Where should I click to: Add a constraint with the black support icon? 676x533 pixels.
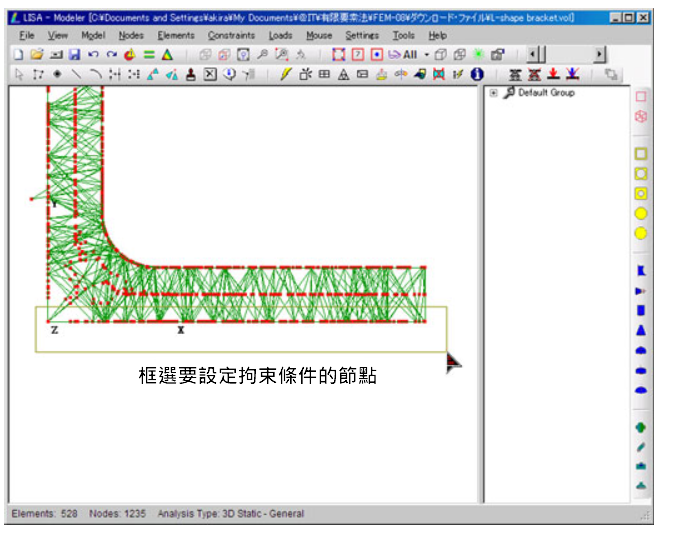(x=515, y=75)
